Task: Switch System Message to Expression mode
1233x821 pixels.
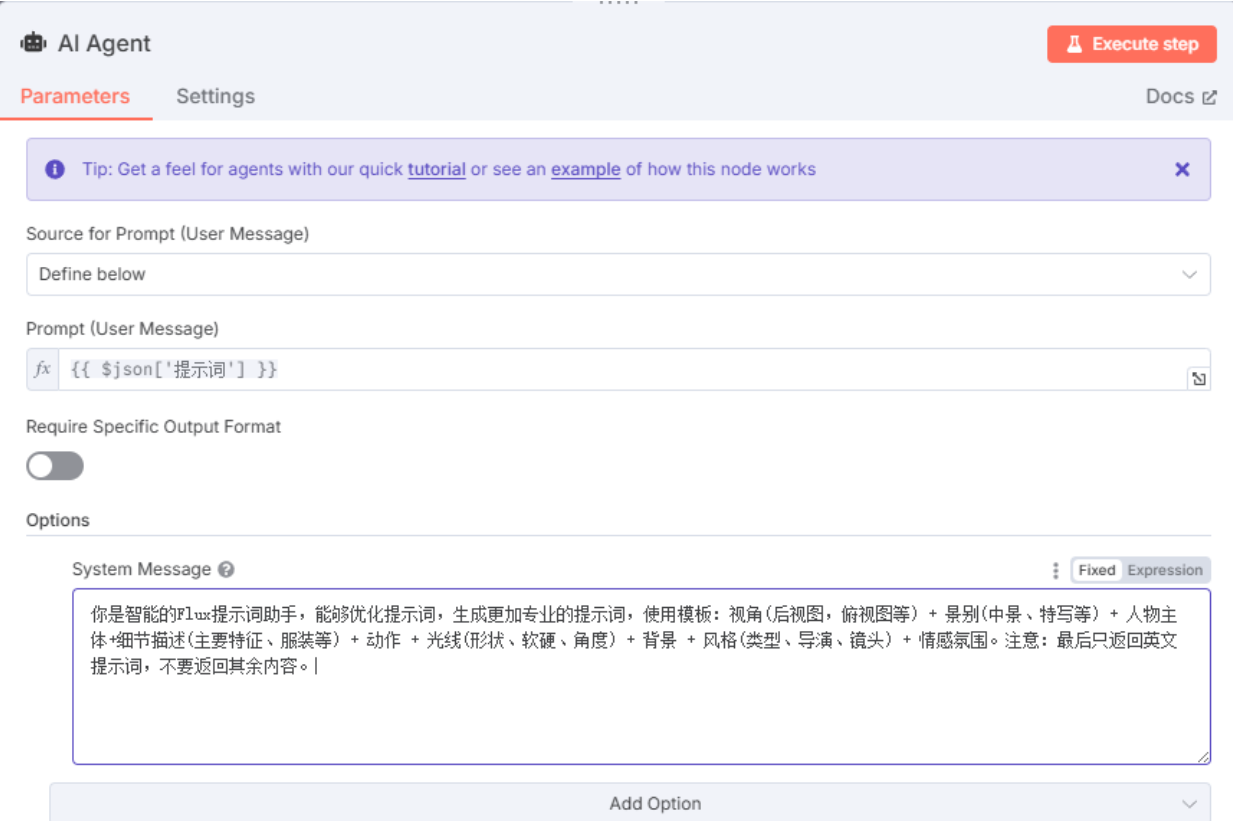Action: [1164, 569]
